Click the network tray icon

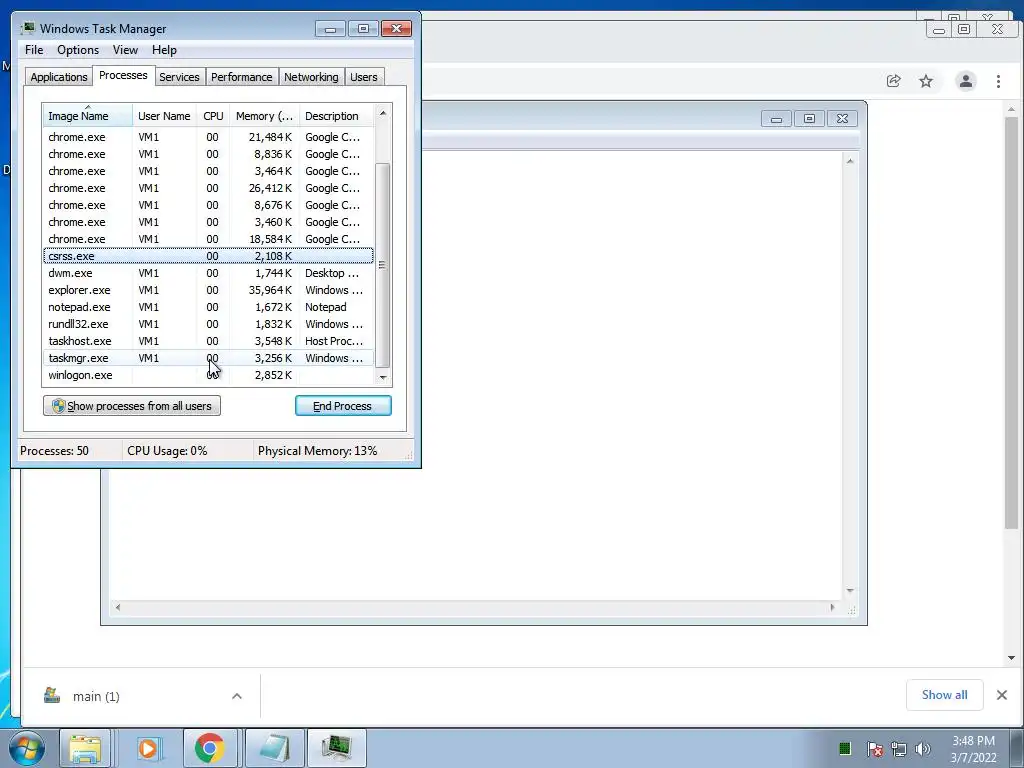(x=899, y=749)
